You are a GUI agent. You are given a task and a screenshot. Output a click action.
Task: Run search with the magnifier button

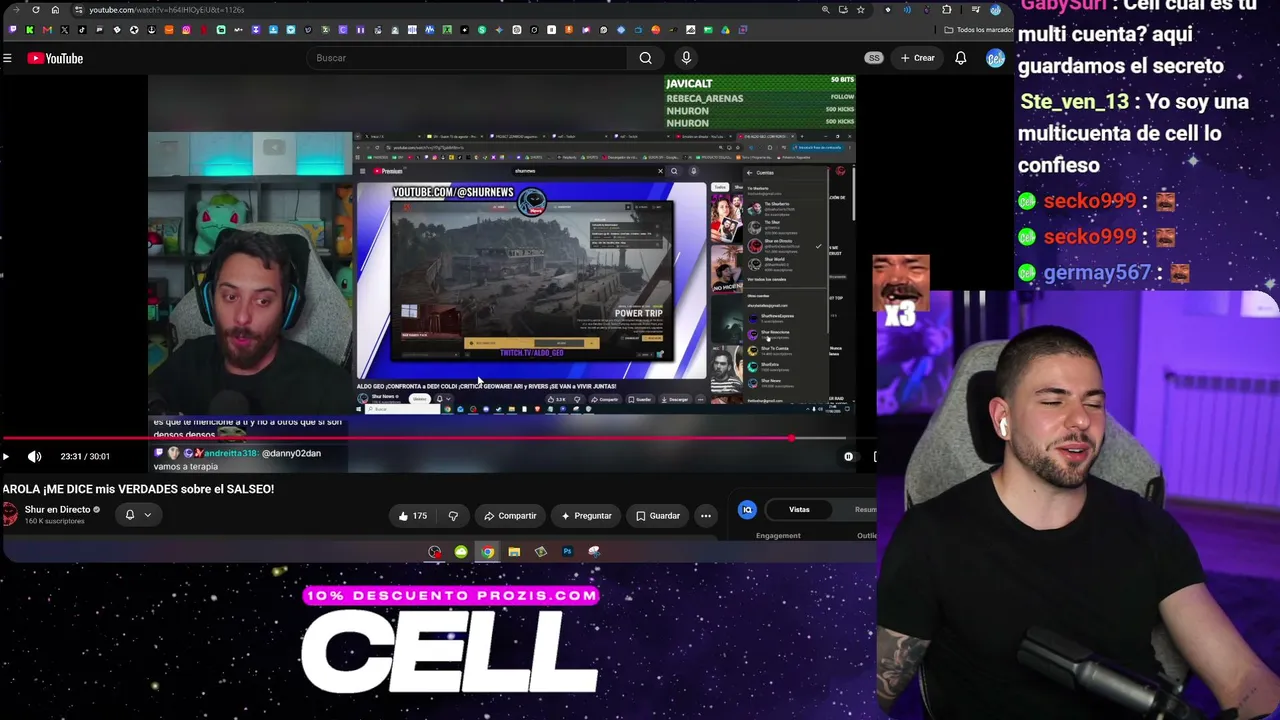[646, 58]
